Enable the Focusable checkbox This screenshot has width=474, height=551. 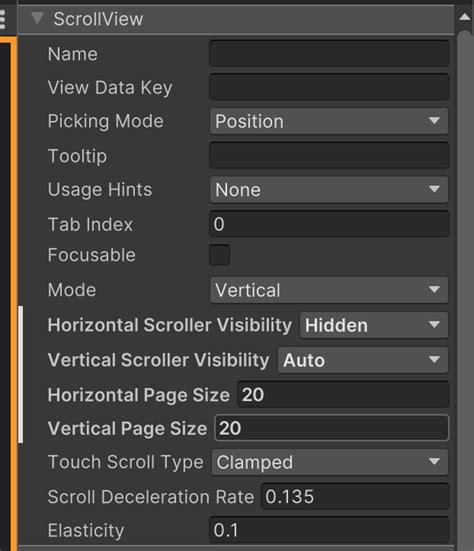point(220,255)
